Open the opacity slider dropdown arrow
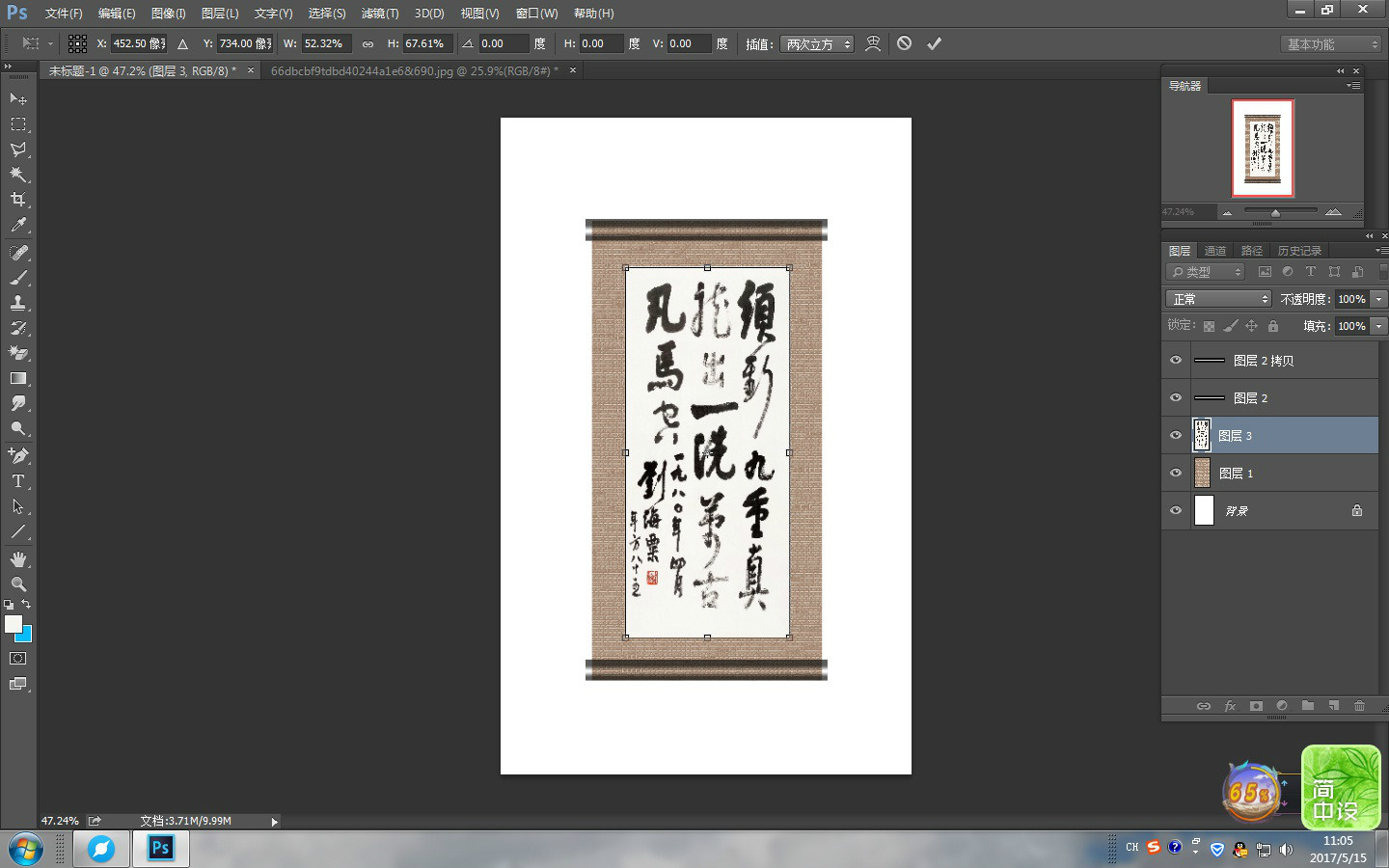Screen dimensions: 1389x868 pos(1379,299)
